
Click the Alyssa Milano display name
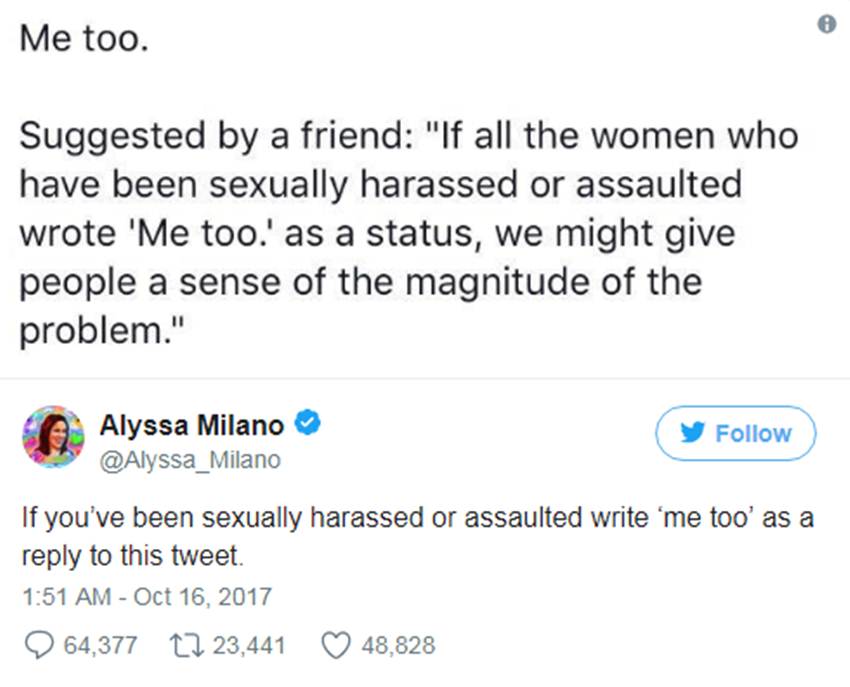191,425
